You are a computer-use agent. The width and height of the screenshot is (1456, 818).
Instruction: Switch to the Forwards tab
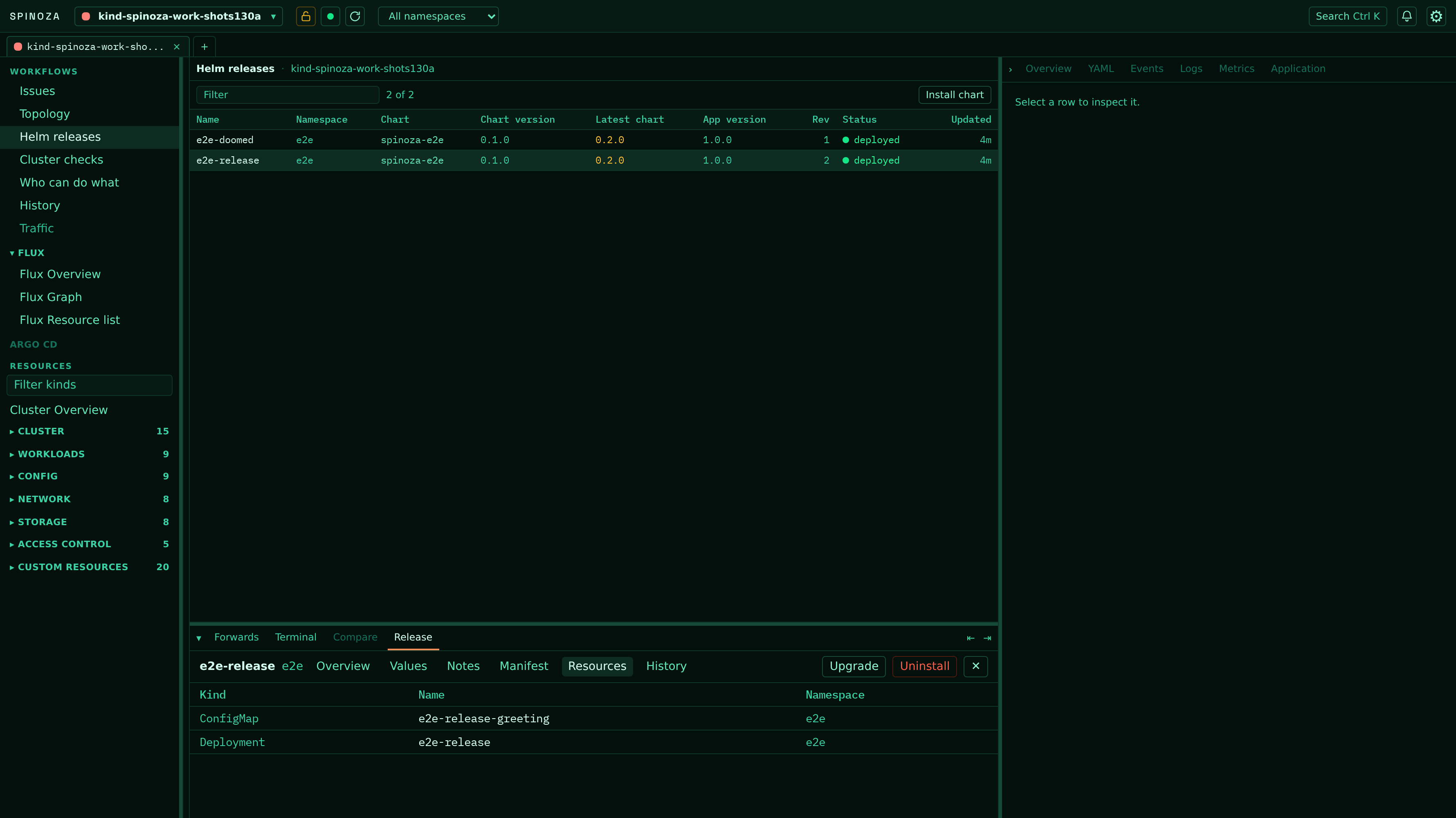tap(236, 637)
